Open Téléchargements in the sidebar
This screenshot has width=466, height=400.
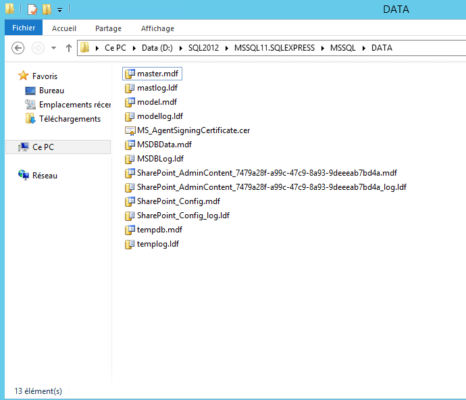[x=70, y=119]
